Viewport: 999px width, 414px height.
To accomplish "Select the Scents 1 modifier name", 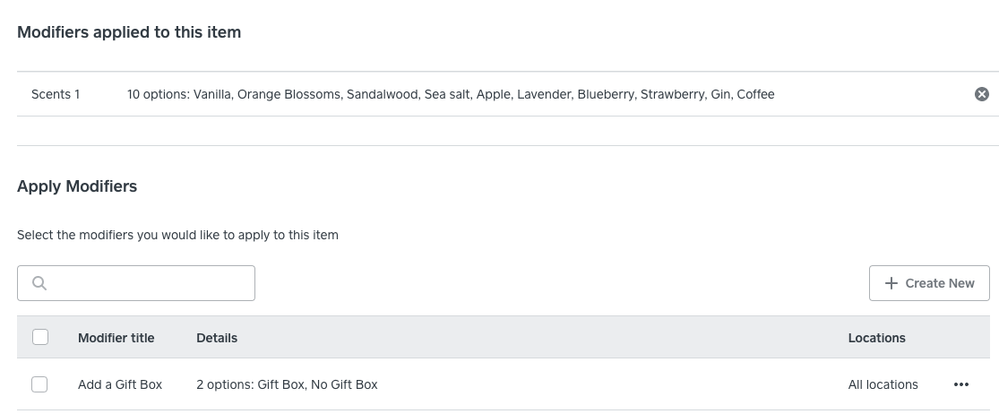I will point(55,94).
